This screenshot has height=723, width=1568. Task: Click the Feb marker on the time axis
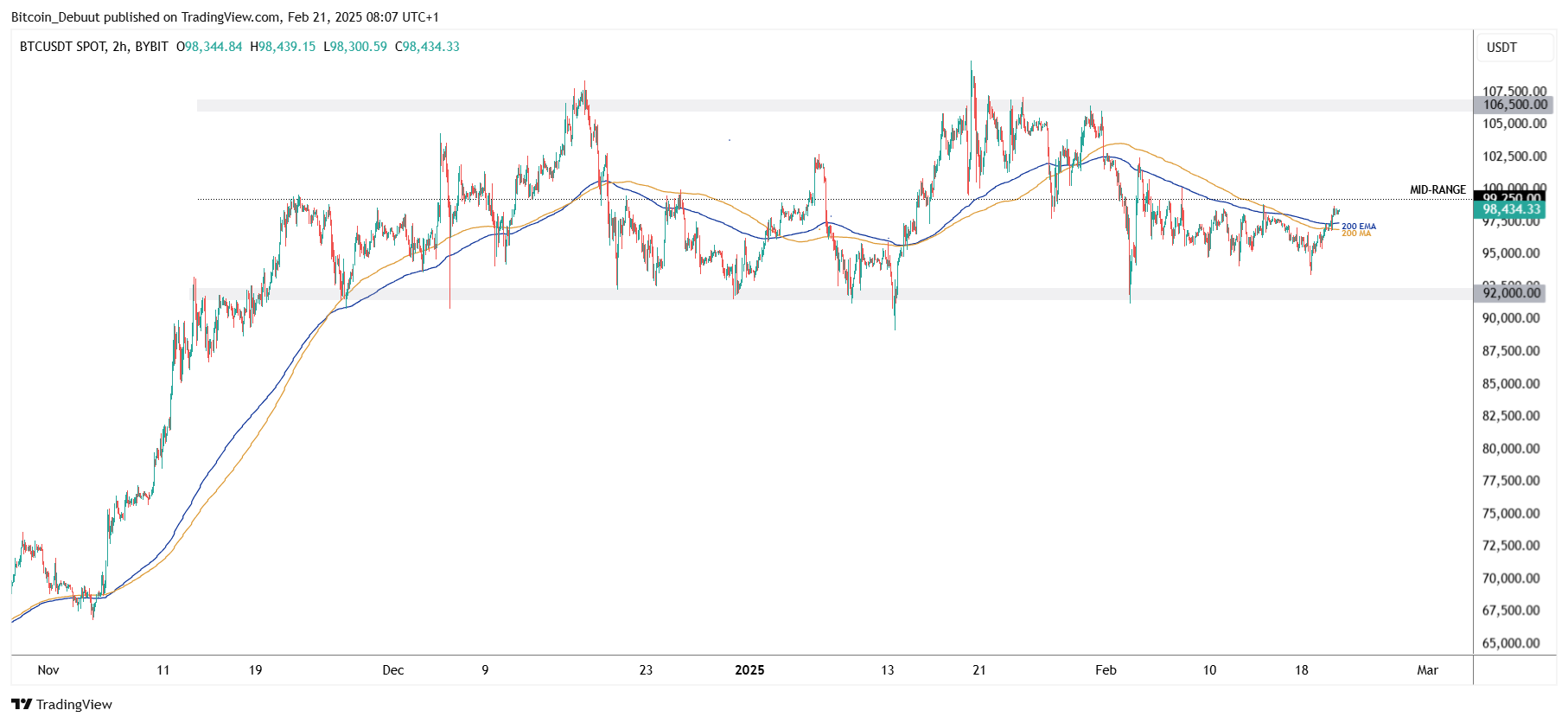tap(1106, 670)
